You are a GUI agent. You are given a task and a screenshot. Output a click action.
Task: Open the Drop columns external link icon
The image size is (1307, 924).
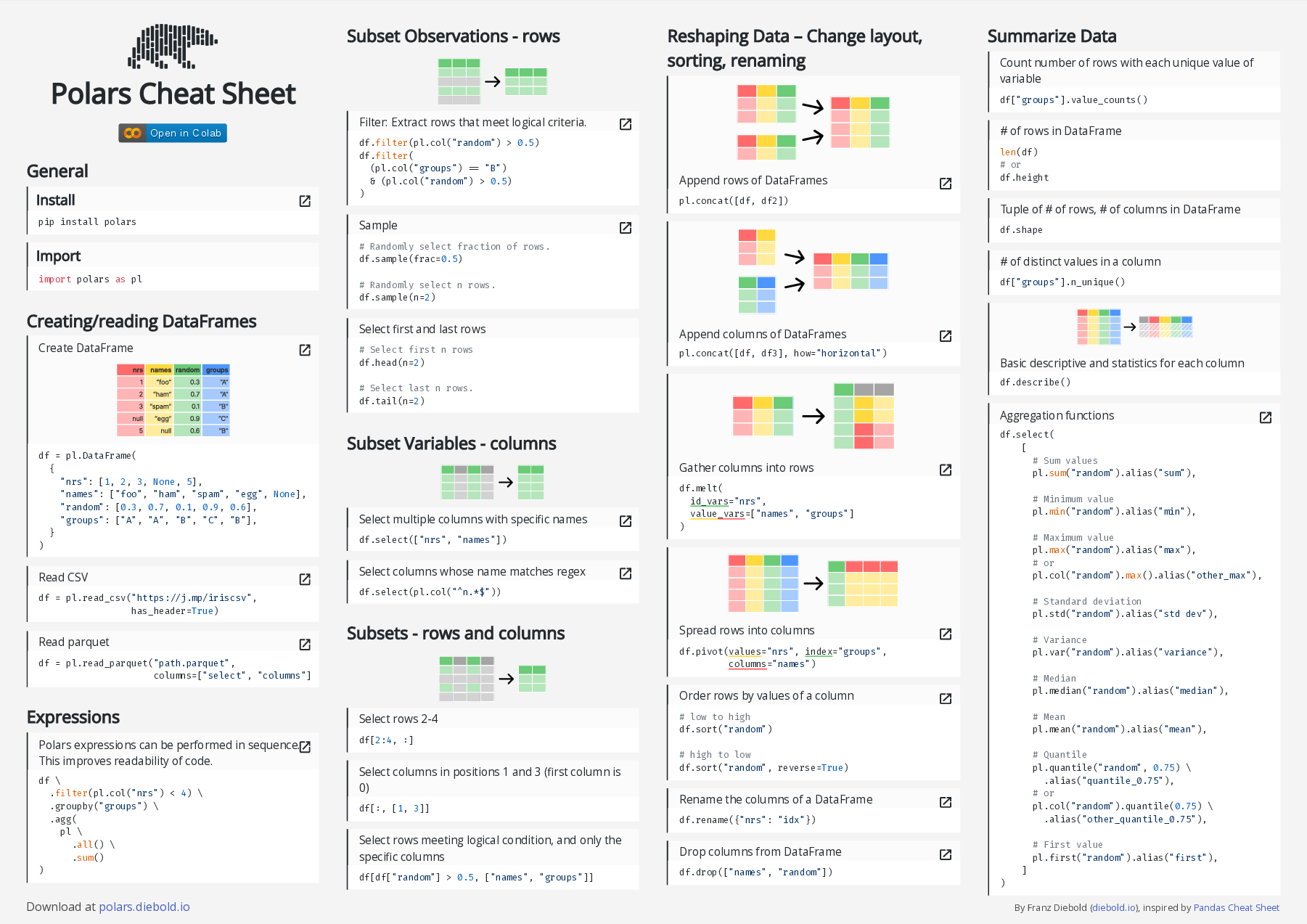point(945,854)
